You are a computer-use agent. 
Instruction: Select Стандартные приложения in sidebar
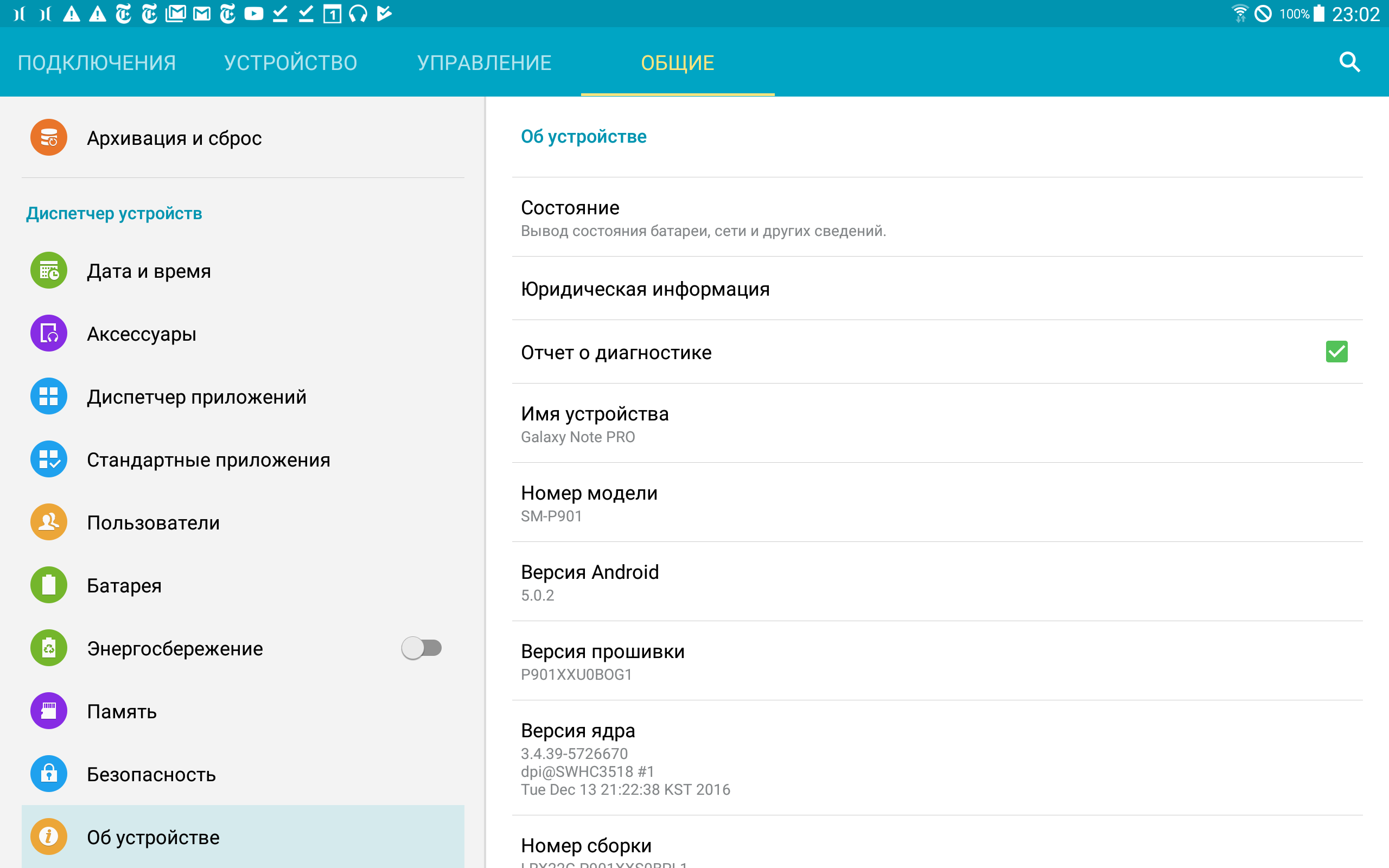[208, 460]
